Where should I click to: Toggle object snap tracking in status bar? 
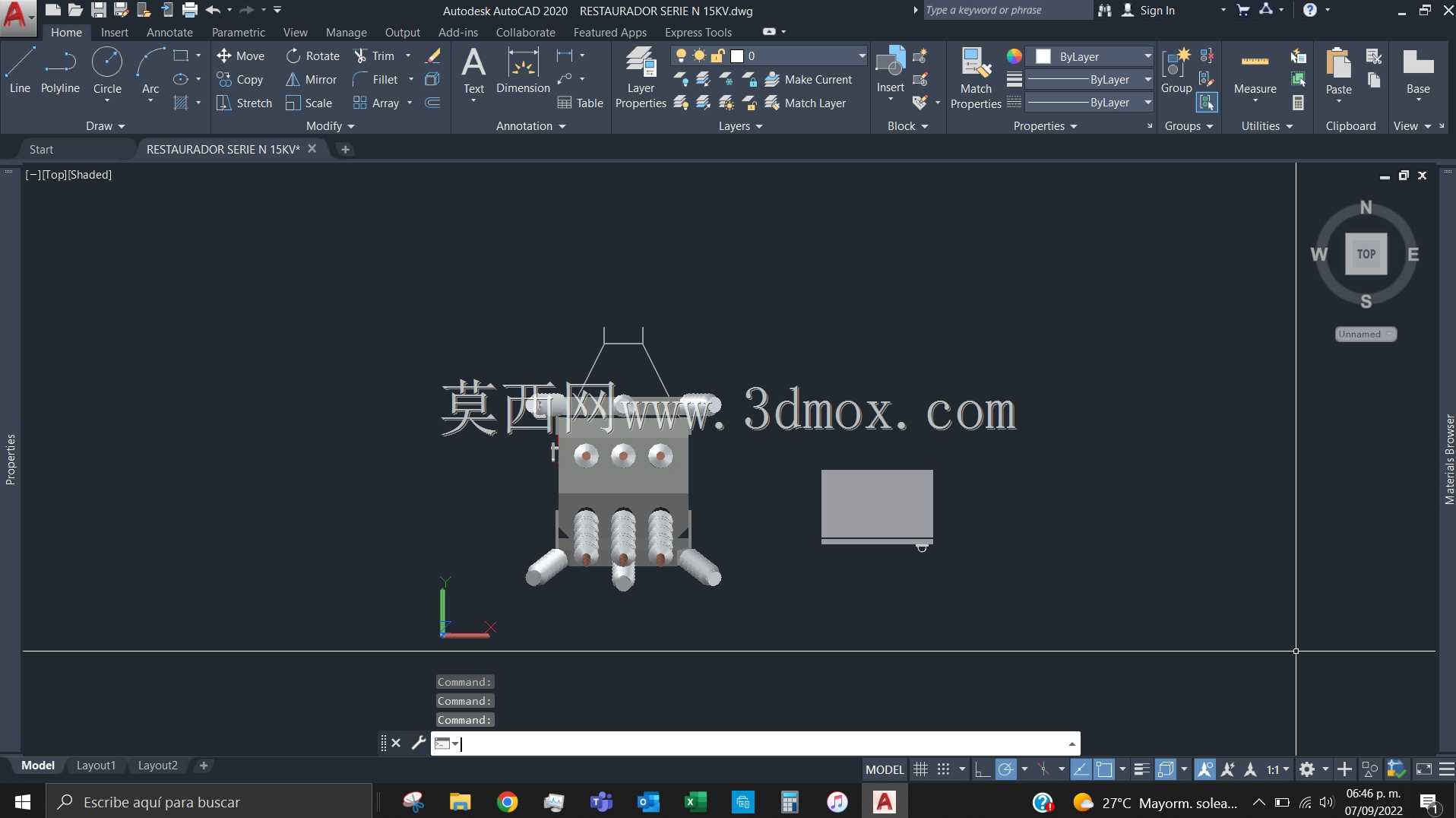[x=1080, y=769]
